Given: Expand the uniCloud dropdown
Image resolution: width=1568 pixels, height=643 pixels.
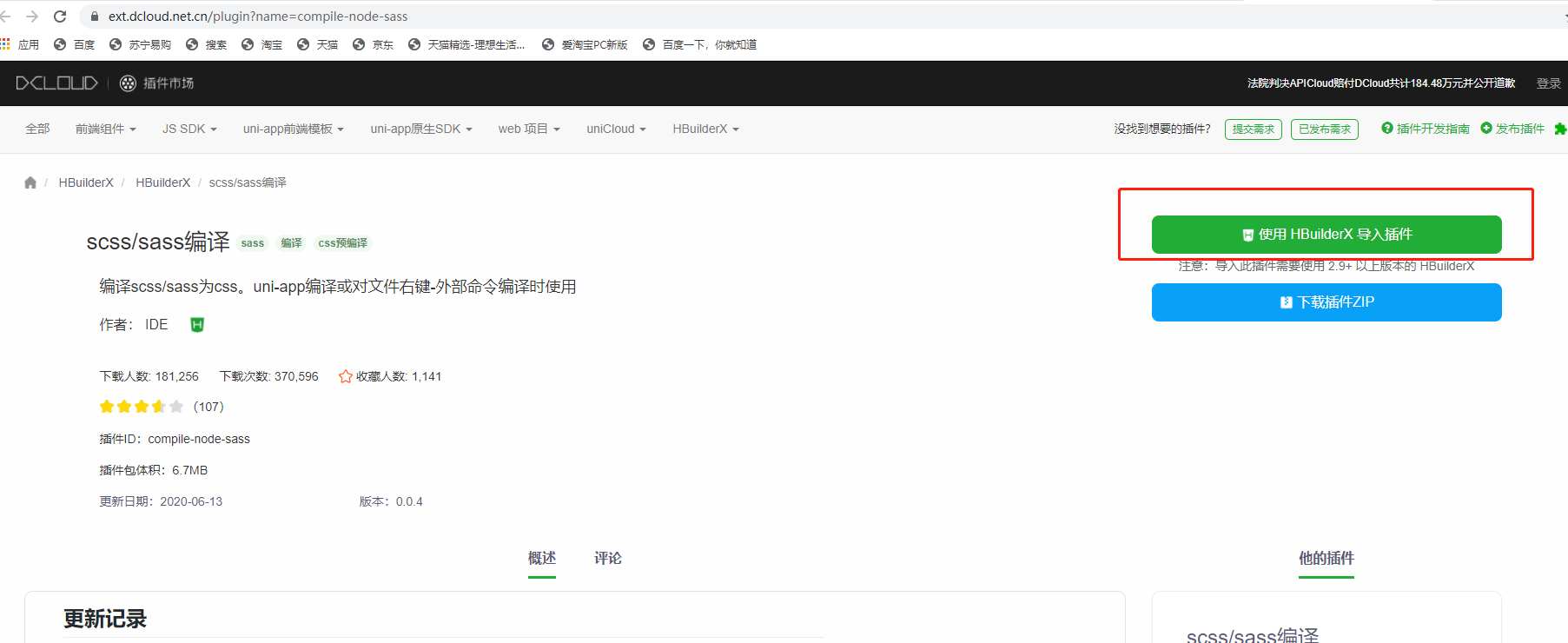Looking at the screenshot, I should pyautogui.click(x=617, y=129).
